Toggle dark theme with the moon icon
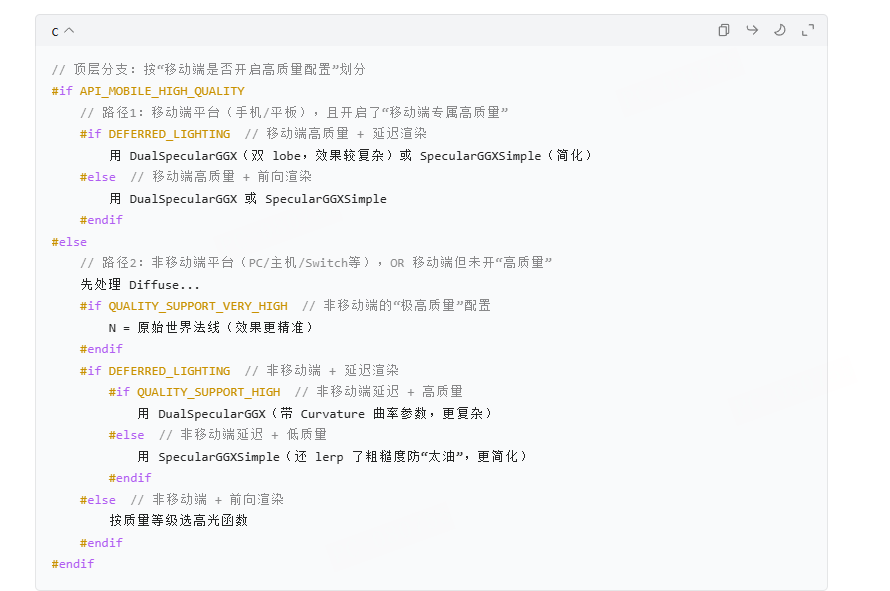The image size is (890, 591). [x=780, y=30]
